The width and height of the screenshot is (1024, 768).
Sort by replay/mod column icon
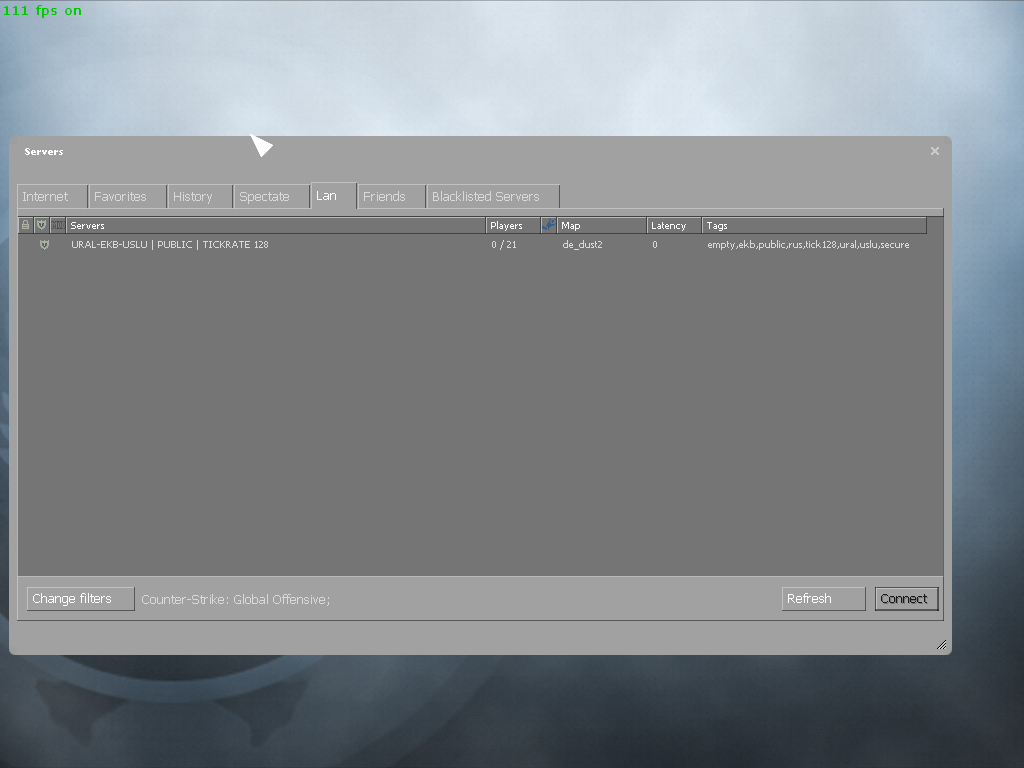pos(57,225)
